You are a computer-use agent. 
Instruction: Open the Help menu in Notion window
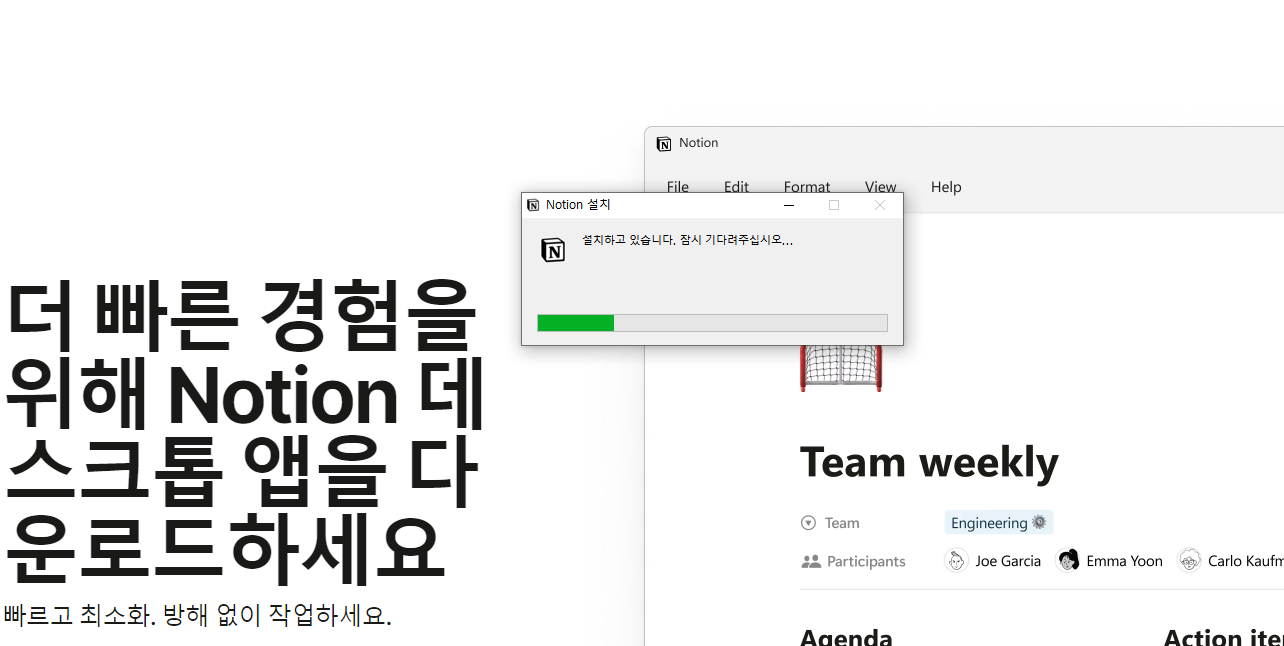click(946, 187)
